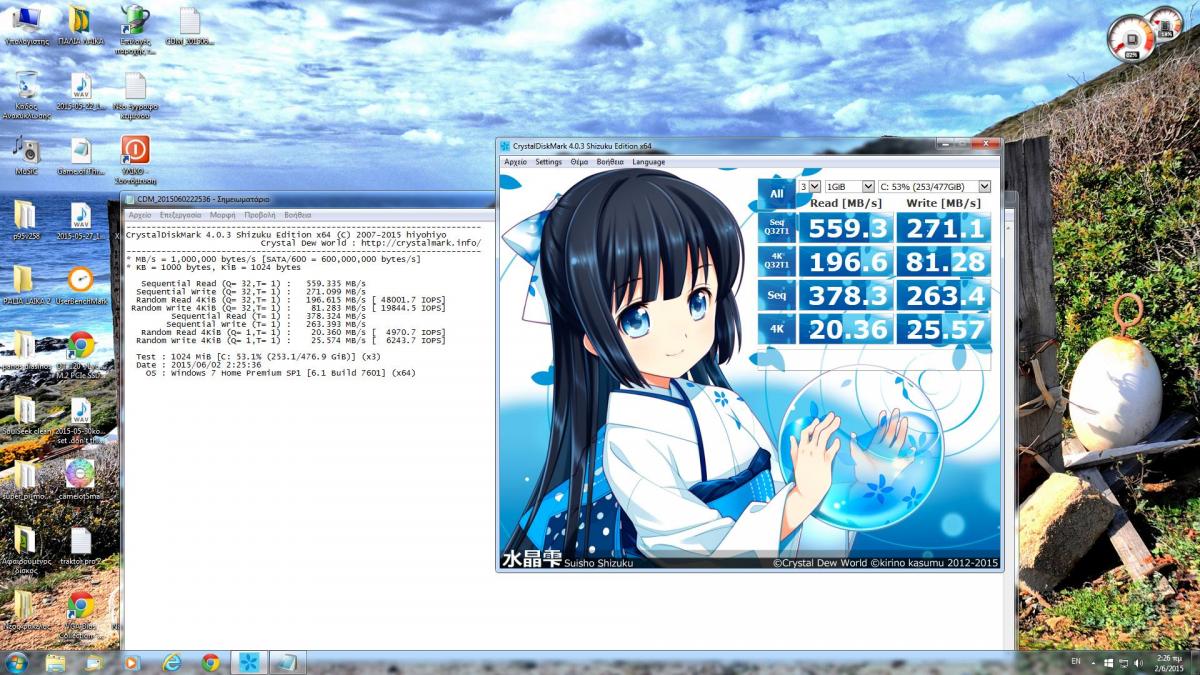
Task: Select the ΠΑΛΙΑ ΛΑΙΚΑ folder icon
Action: coord(81,26)
